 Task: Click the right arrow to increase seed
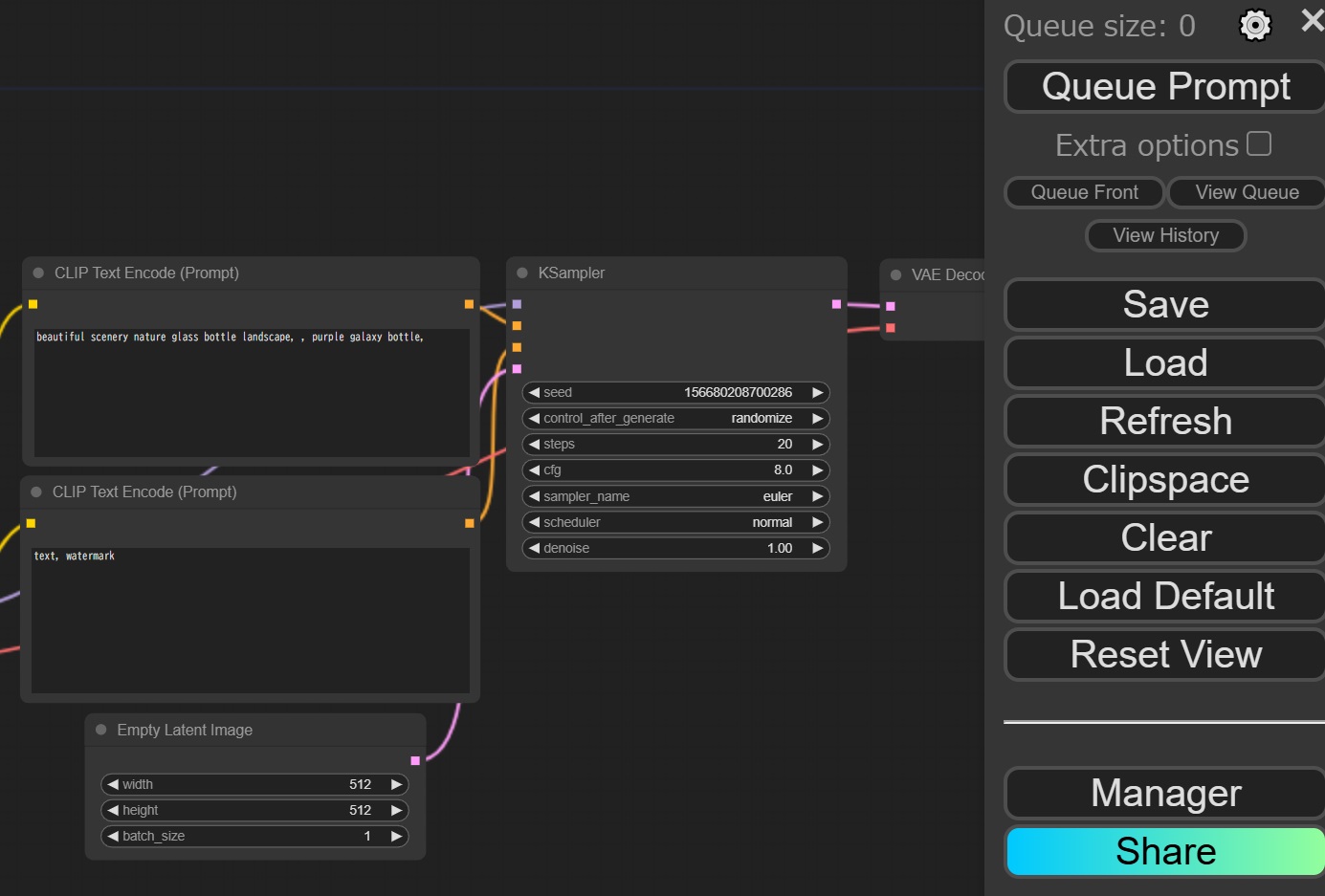pos(817,393)
